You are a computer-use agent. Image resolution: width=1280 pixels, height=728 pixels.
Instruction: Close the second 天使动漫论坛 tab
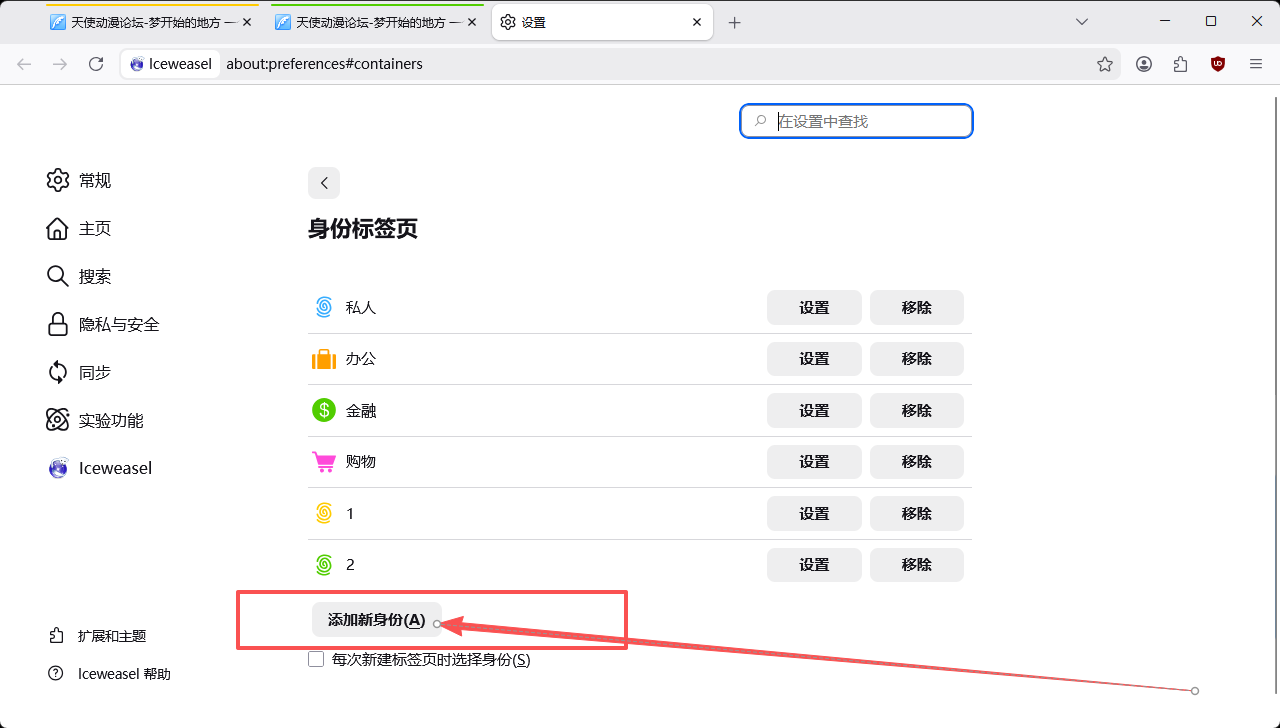point(472,22)
